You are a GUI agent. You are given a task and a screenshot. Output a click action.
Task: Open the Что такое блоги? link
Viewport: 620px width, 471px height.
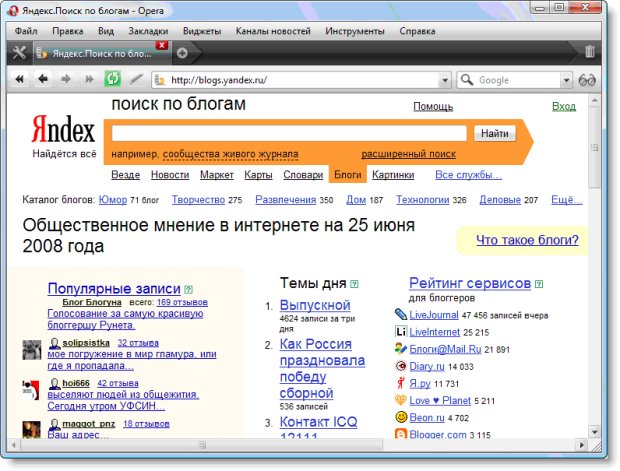pos(527,240)
